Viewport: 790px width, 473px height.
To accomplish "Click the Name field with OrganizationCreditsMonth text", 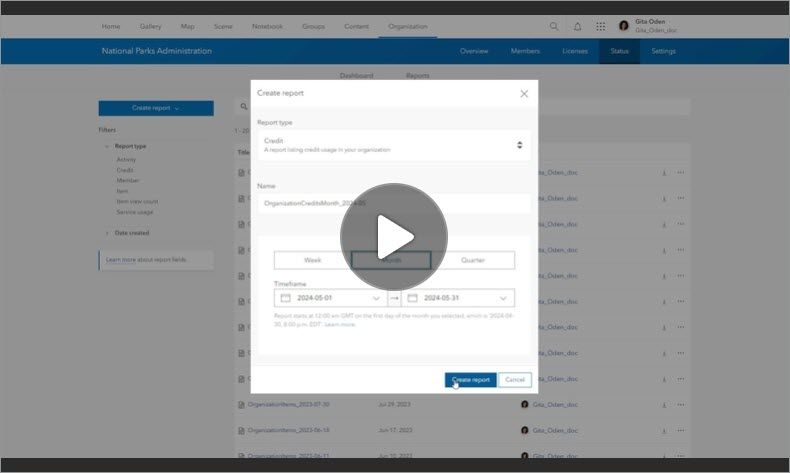I will tap(393, 203).
